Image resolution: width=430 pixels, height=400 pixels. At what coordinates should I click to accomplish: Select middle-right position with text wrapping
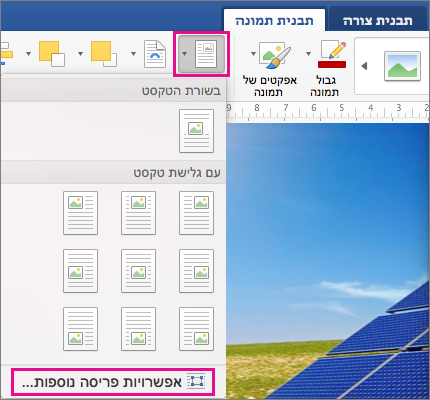point(196,271)
